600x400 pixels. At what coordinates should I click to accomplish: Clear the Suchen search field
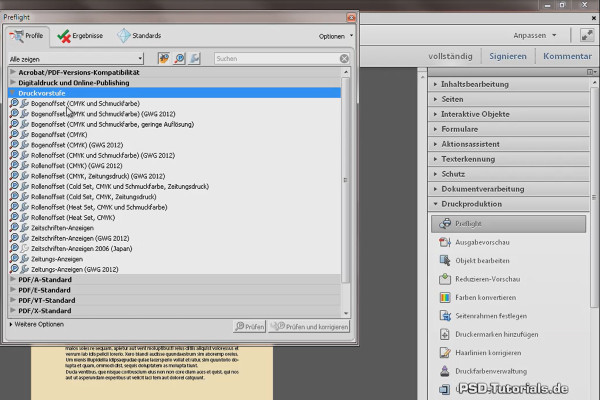pyautogui.click(x=344, y=59)
